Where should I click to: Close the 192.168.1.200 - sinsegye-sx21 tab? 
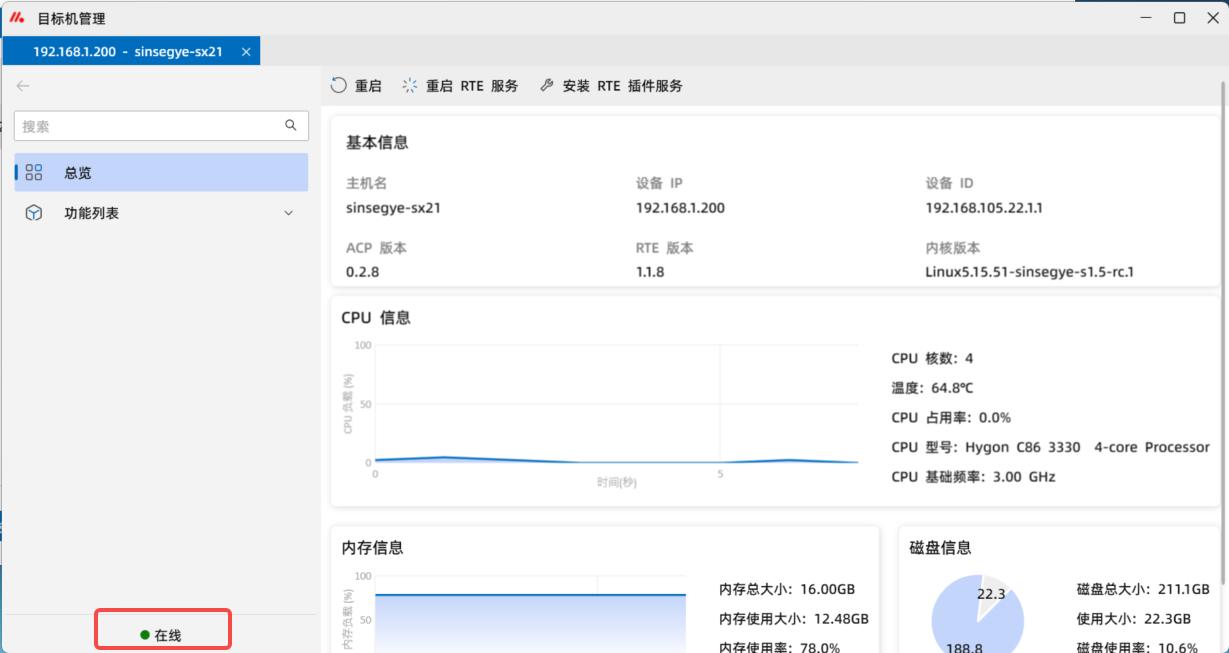[x=246, y=51]
